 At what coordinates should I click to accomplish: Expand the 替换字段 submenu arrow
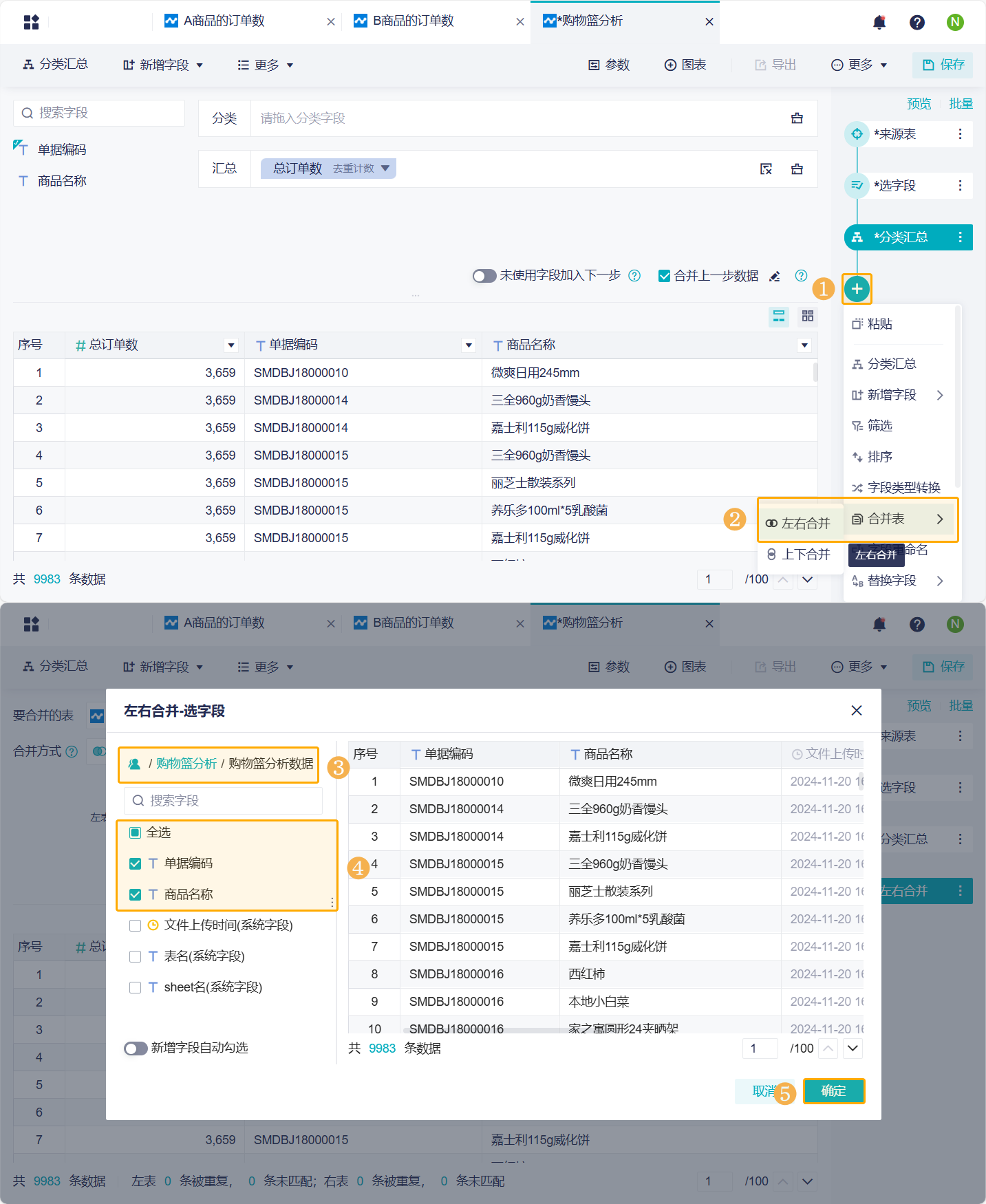(939, 581)
